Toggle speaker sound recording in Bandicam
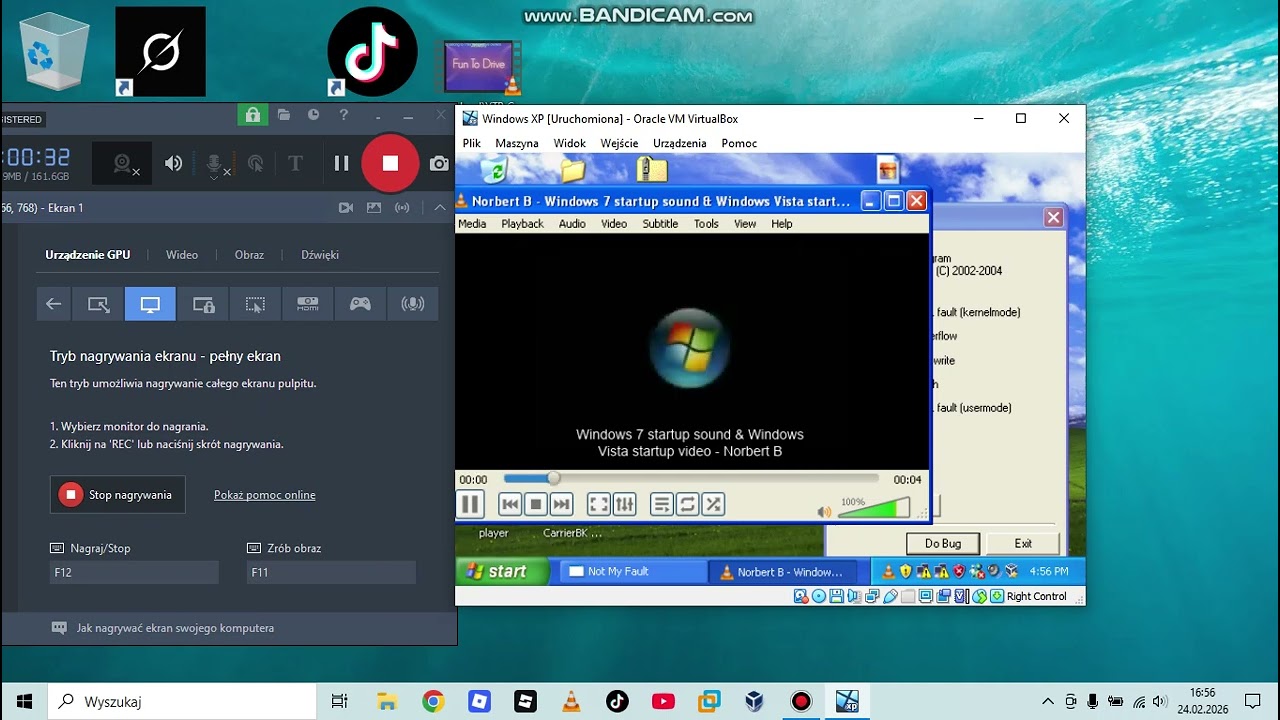This screenshot has width=1280, height=720. (174, 163)
